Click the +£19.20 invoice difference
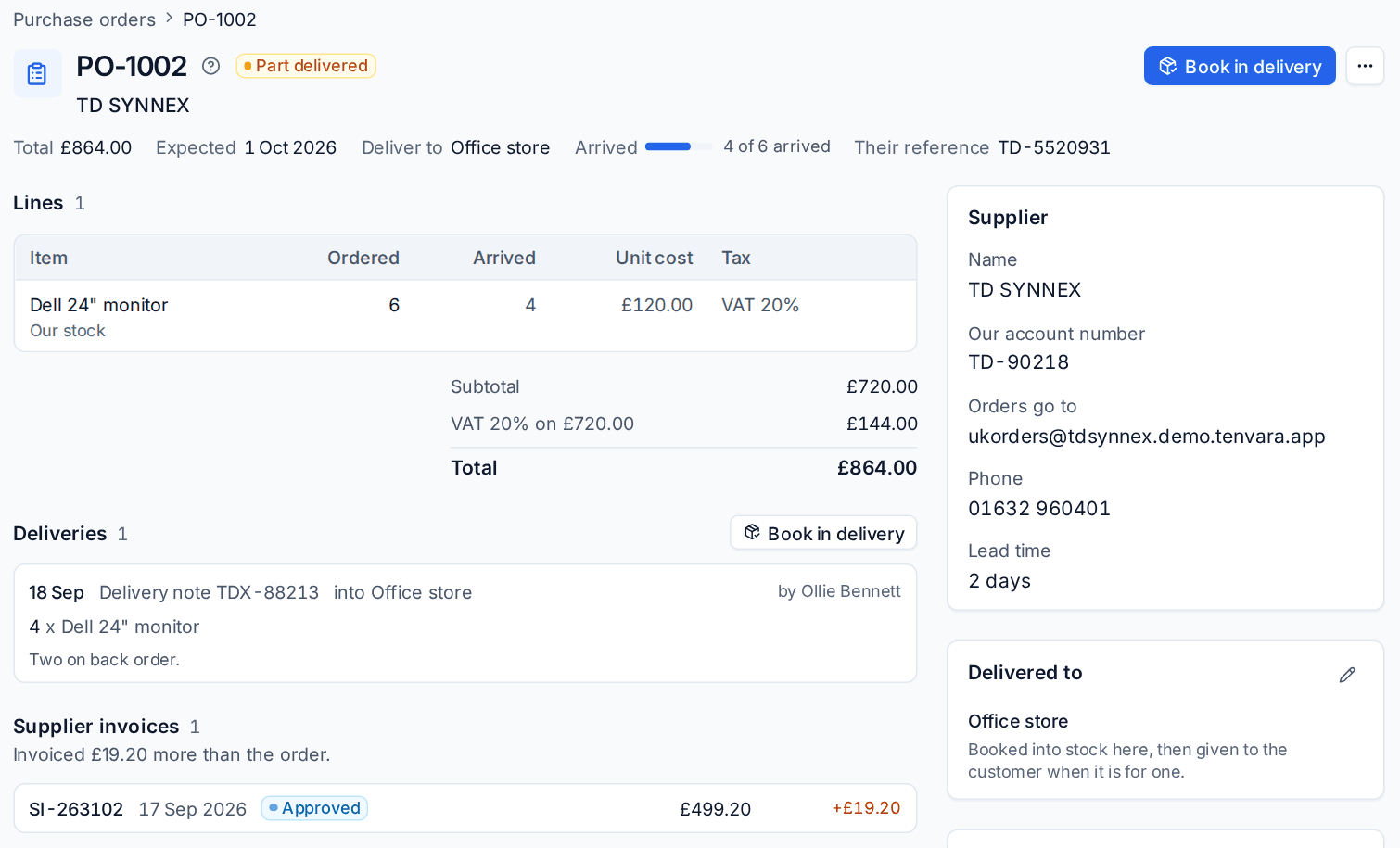Screen dimensions: 1400x848 click(x=866, y=808)
